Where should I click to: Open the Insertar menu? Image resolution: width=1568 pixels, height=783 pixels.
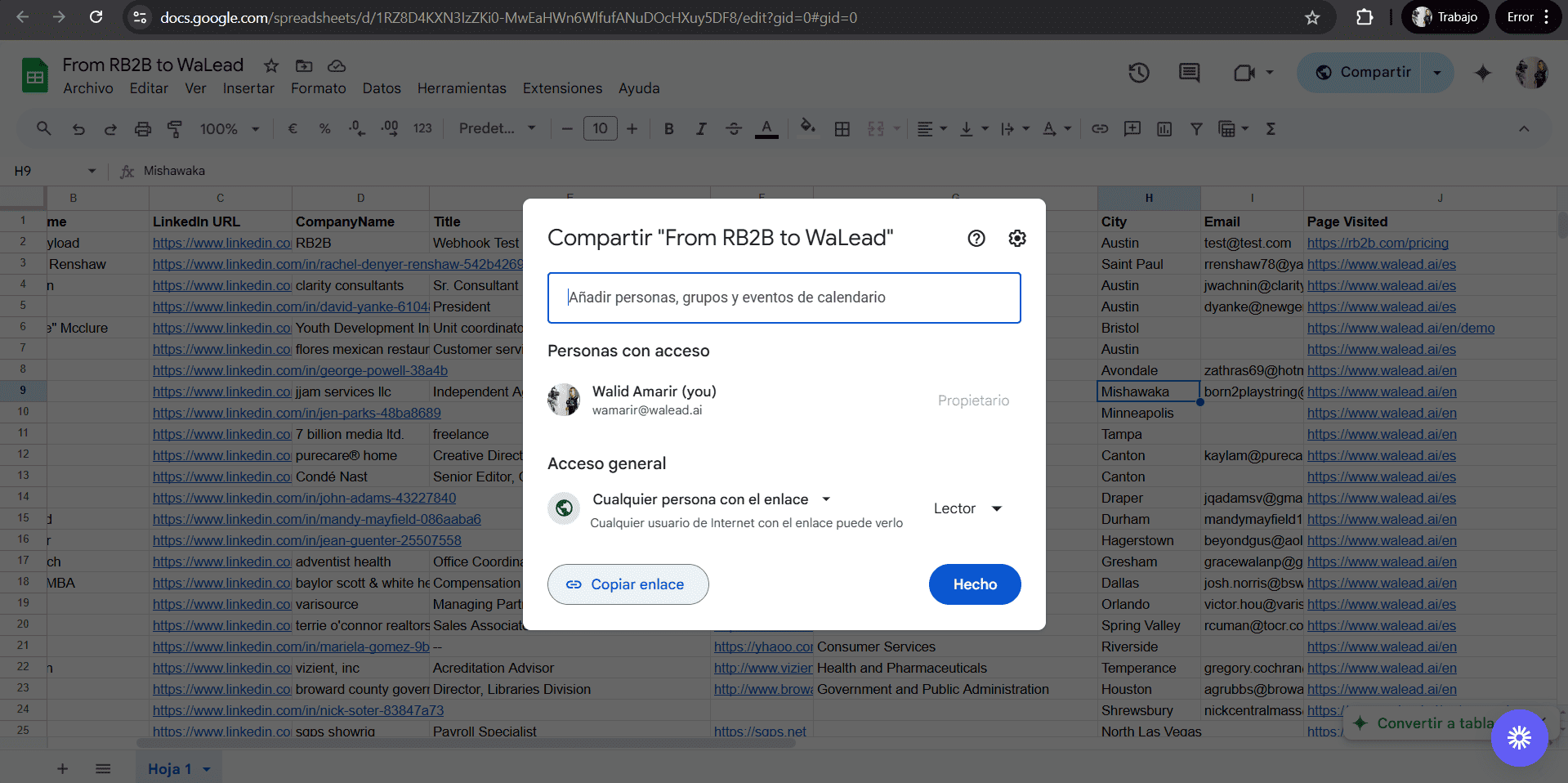tap(248, 88)
